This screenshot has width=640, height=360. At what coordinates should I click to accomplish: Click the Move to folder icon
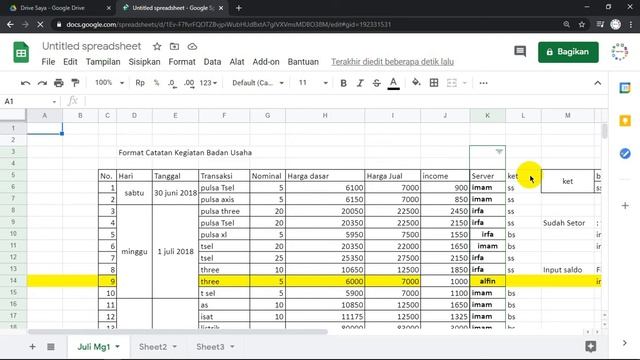[x=174, y=47]
